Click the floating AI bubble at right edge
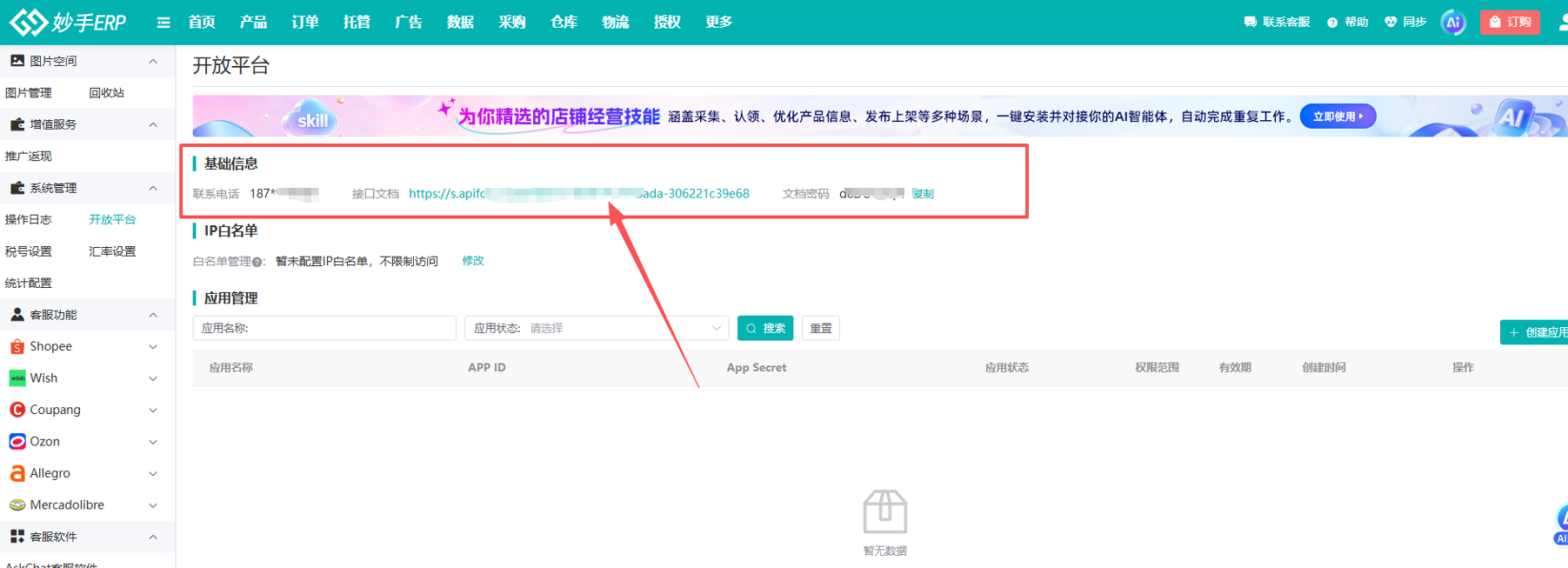This screenshot has height=568, width=1568. pos(1561,525)
